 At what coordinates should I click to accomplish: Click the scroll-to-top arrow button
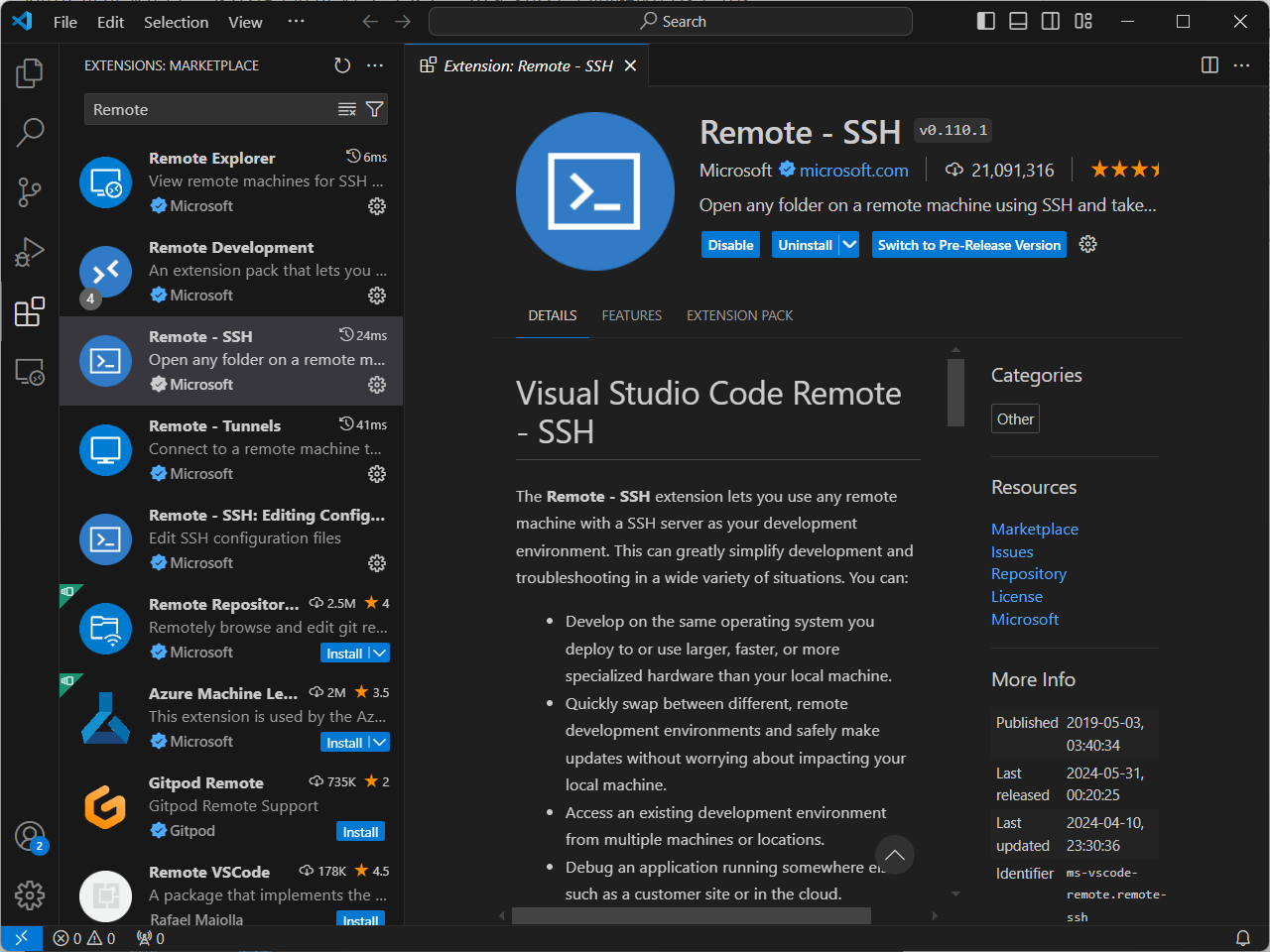point(895,855)
